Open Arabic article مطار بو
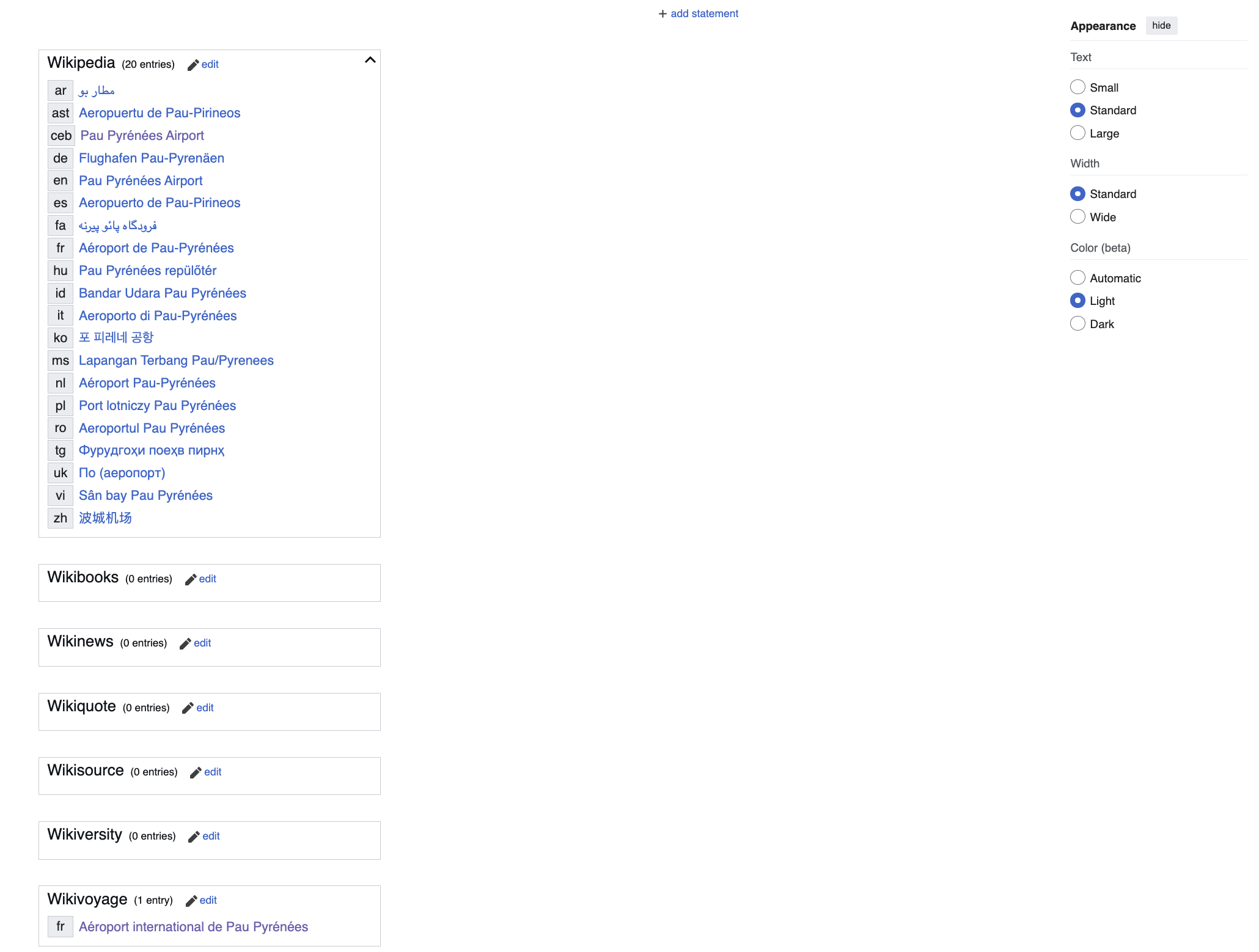 coord(97,90)
